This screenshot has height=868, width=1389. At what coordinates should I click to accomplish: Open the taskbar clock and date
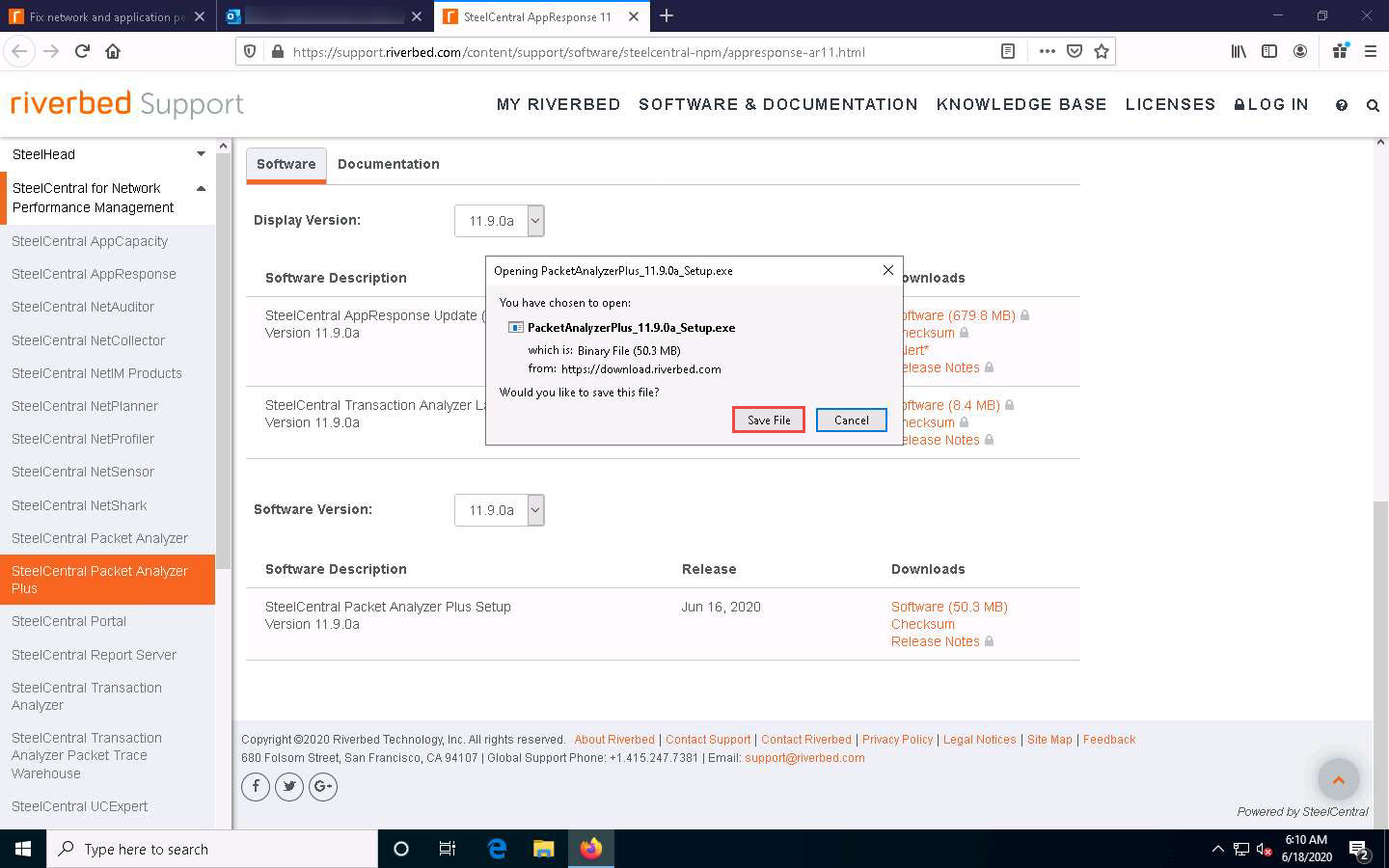click(1306, 849)
